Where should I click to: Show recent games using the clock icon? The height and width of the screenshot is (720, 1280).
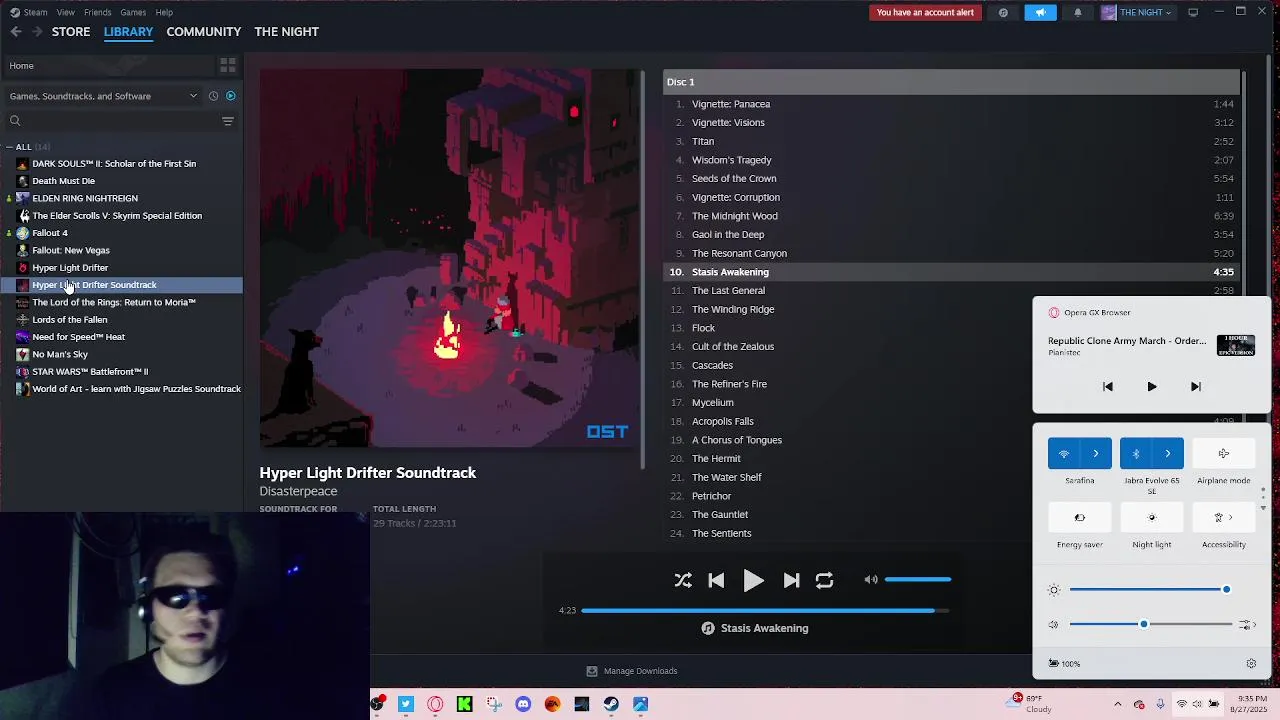(213, 96)
